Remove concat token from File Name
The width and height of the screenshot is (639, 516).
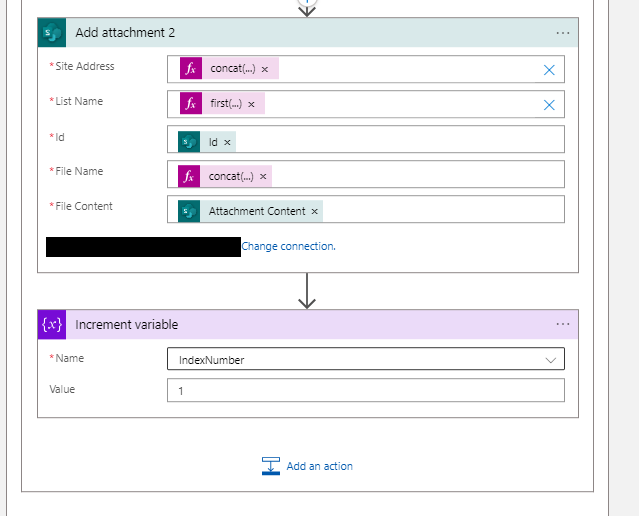[x=263, y=176]
